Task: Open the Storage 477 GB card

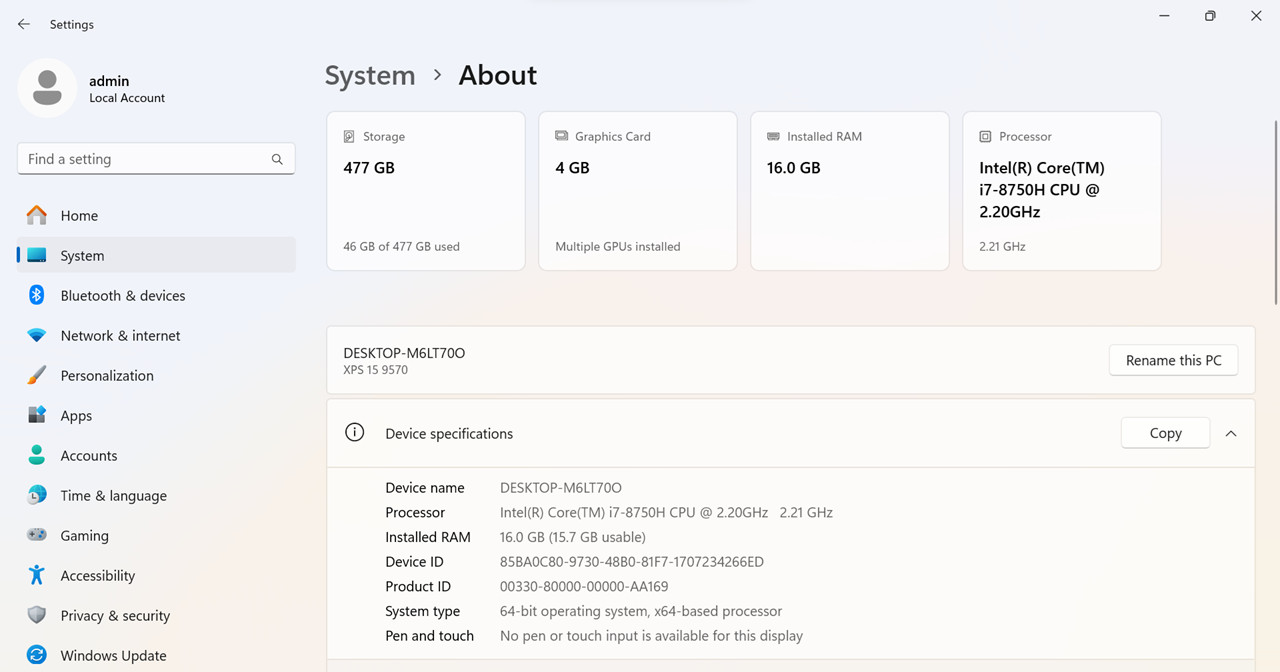Action: [426, 191]
